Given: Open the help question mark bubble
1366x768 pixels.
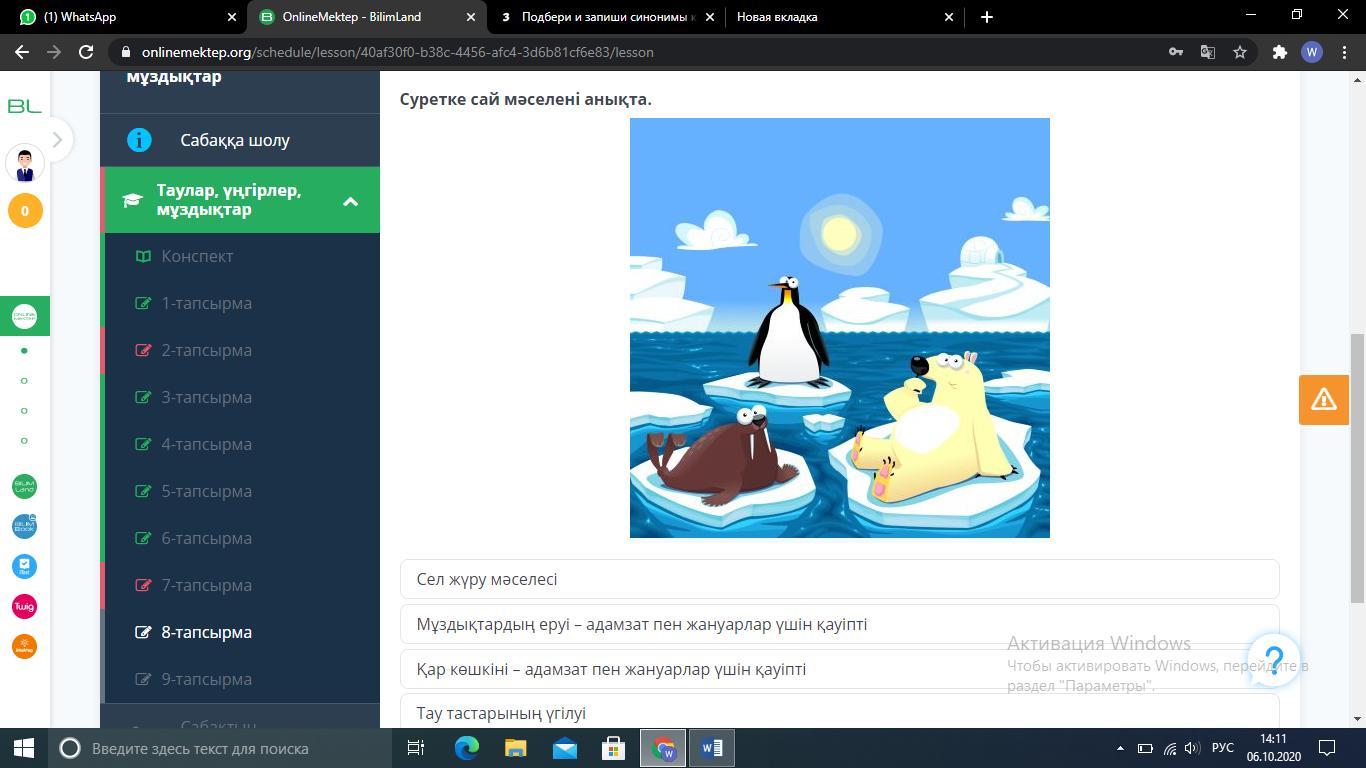Looking at the screenshot, I should click(x=1274, y=660).
